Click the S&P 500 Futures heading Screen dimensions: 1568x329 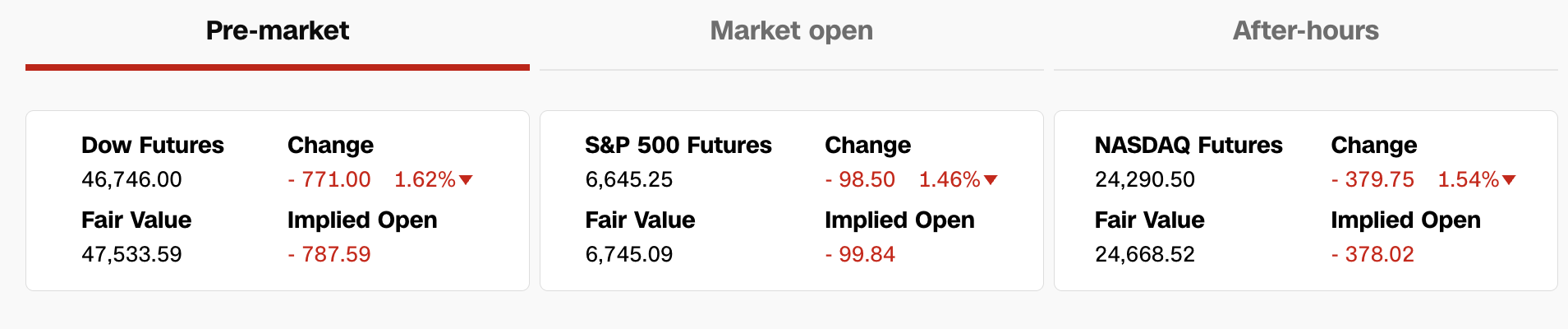click(678, 146)
